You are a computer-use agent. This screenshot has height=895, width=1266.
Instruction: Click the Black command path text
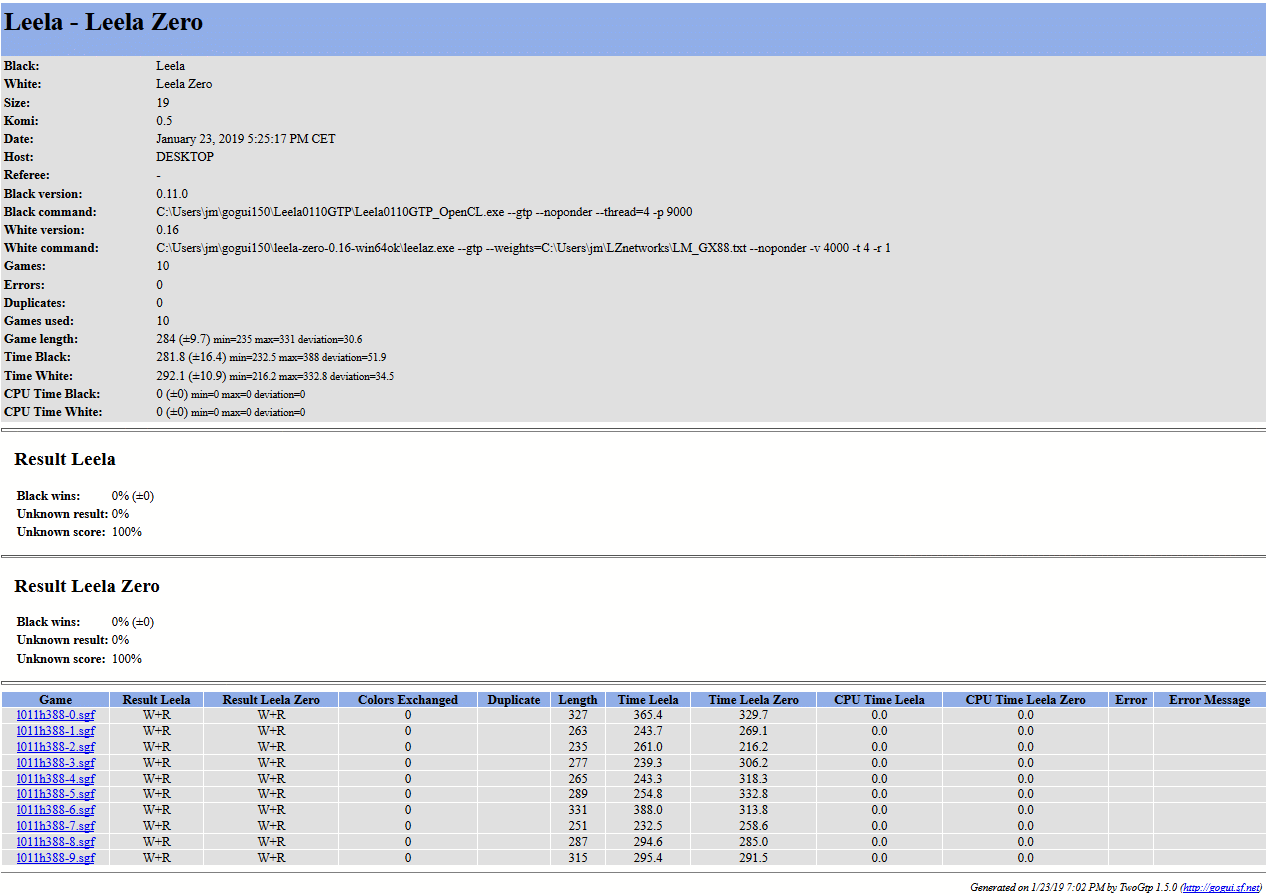click(x=424, y=212)
